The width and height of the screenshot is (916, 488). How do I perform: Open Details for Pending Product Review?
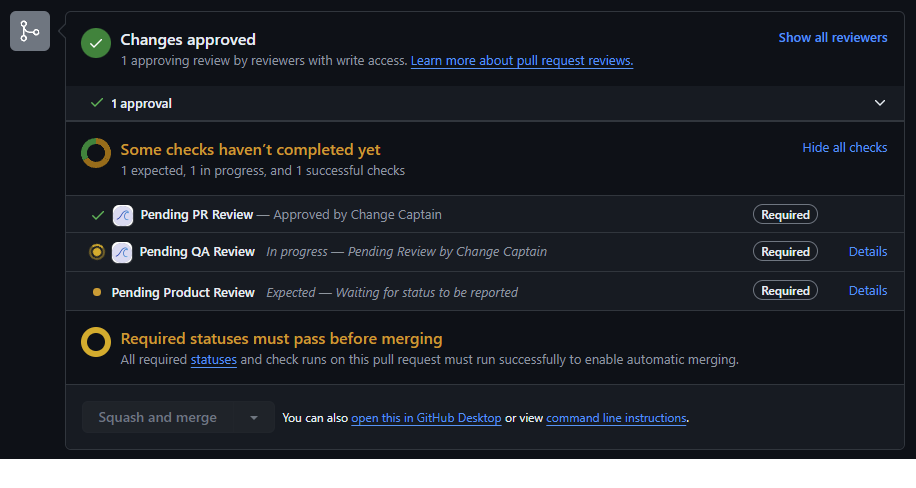click(867, 291)
